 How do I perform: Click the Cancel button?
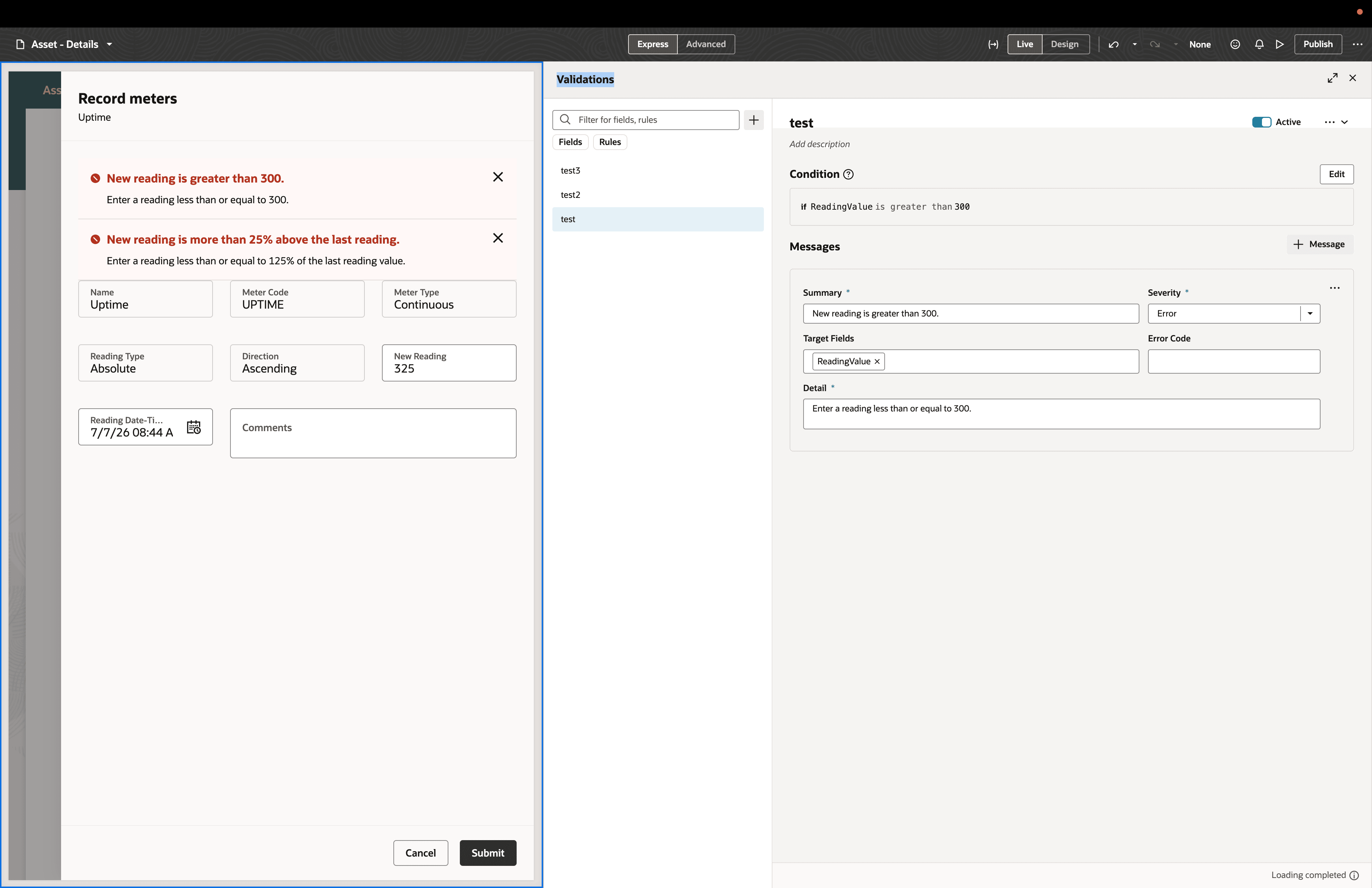(420, 853)
